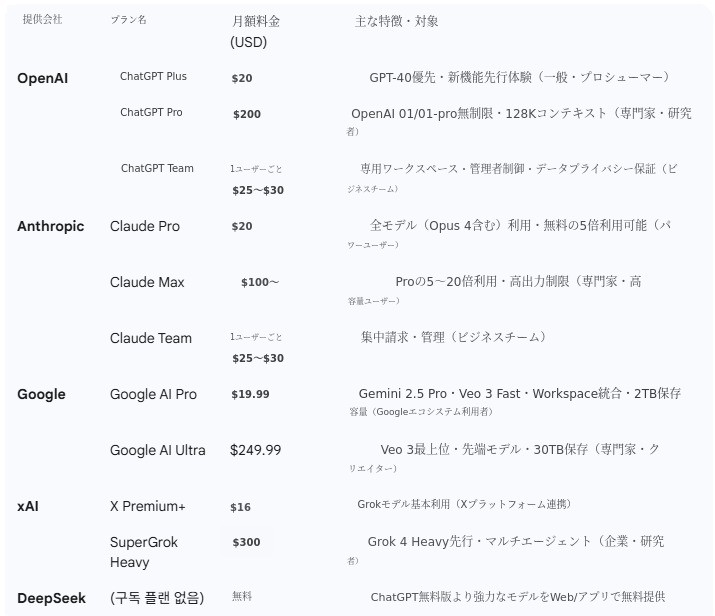Select the Google AI Ultra plan
The image size is (715, 616).
157,450
